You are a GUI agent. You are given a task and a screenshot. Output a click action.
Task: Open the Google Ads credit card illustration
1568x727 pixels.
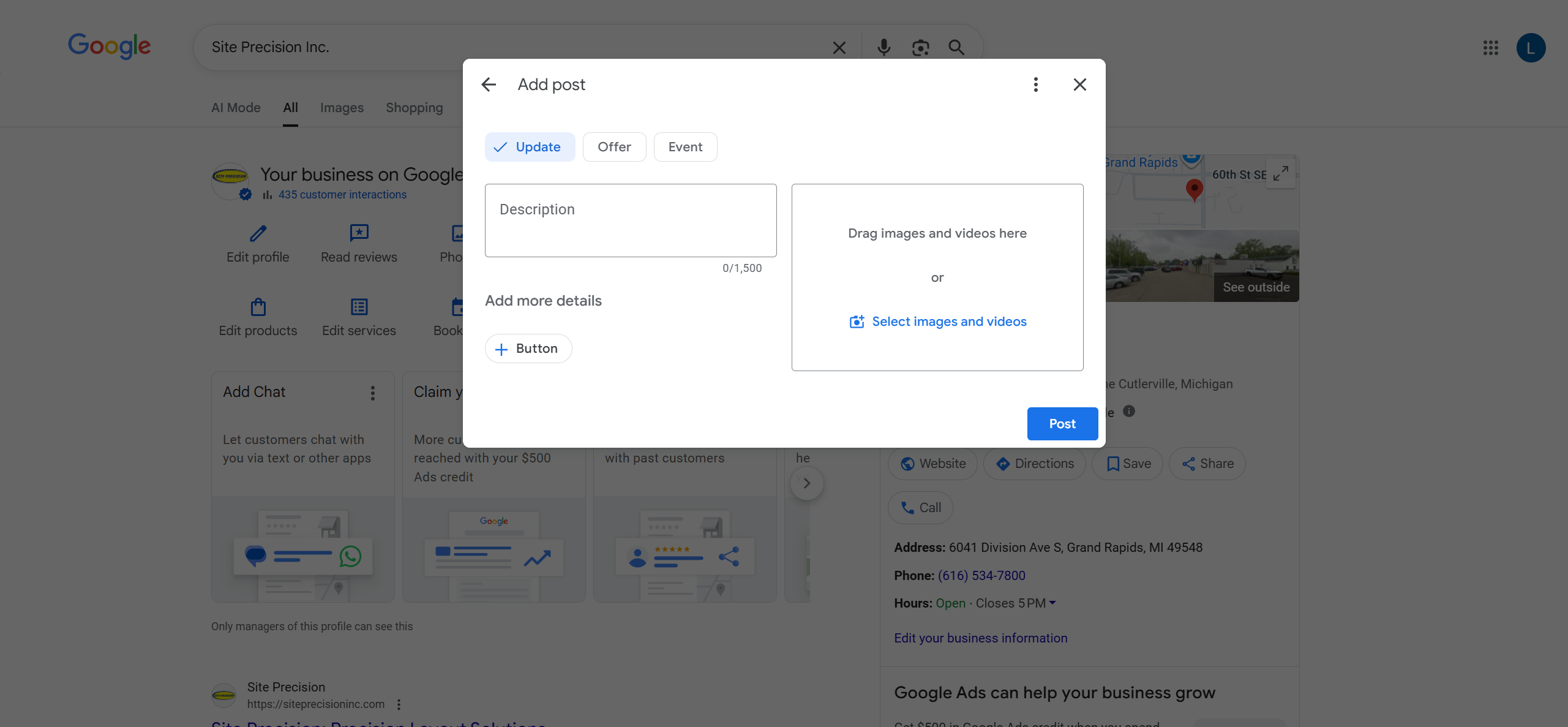click(494, 549)
